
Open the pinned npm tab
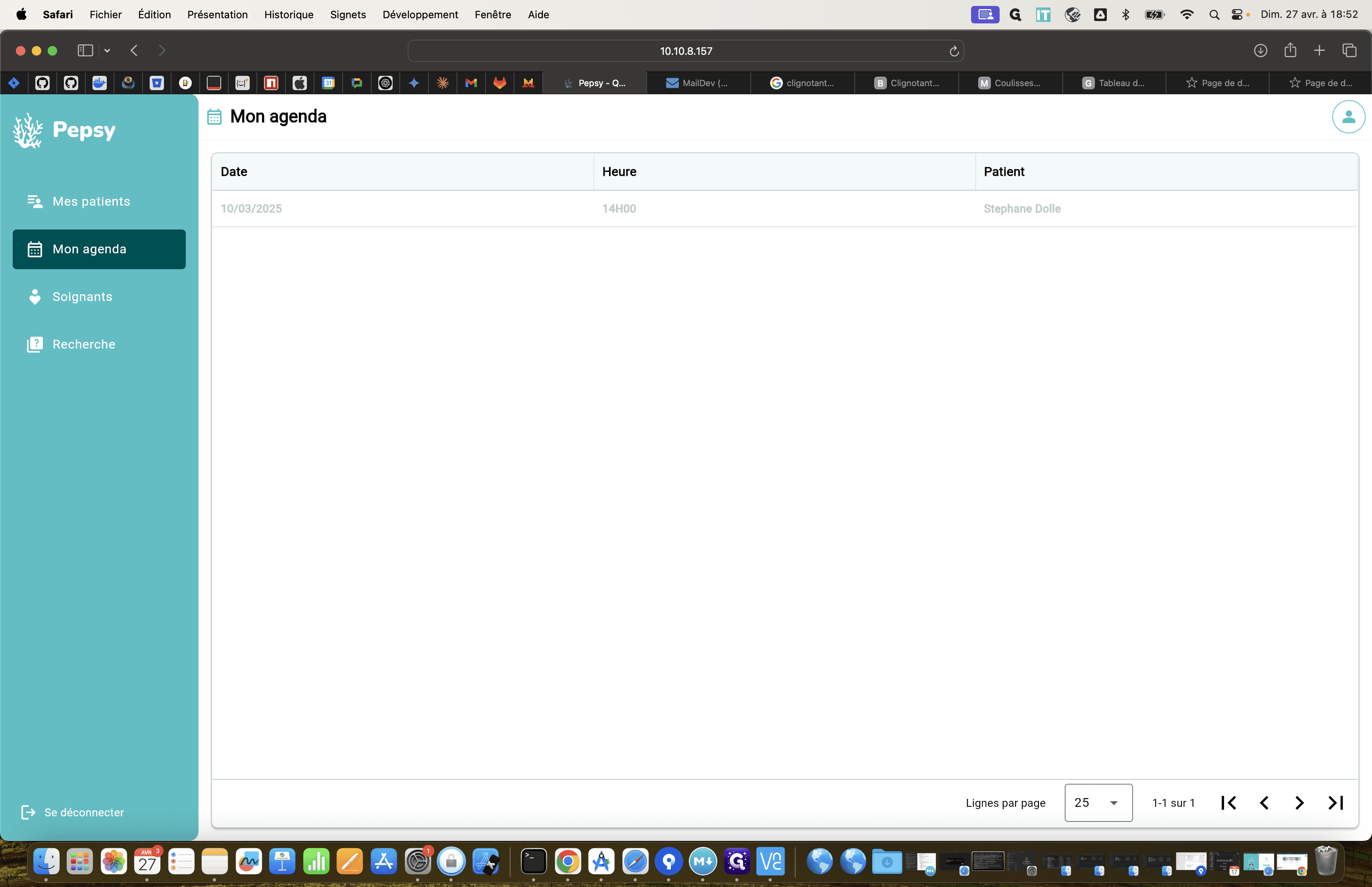point(271,83)
